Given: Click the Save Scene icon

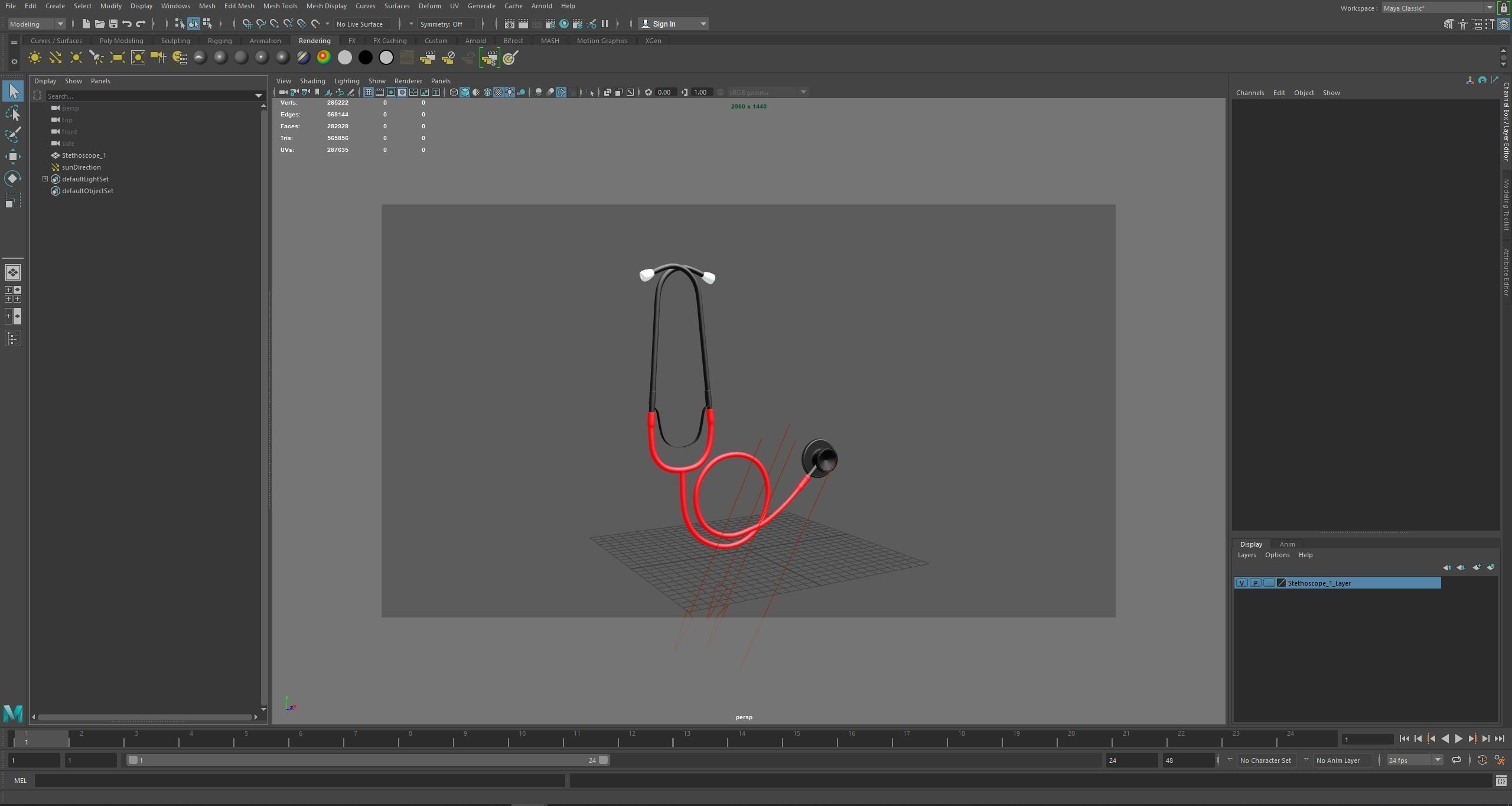Looking at the screenshot, I should [113, 24].
